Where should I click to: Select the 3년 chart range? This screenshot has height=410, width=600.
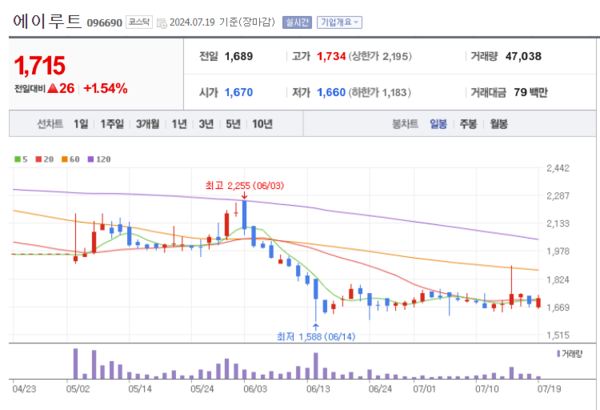tap(206, 124)
